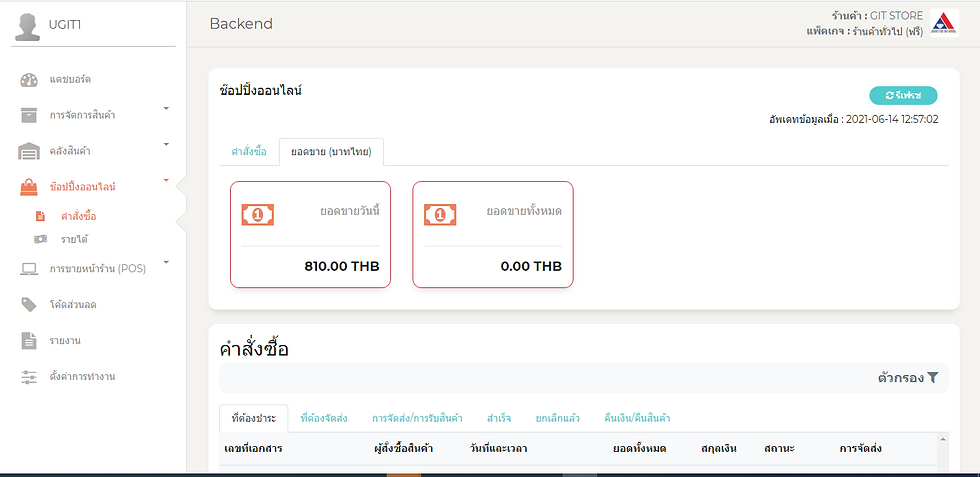Image resolution: width=980 pixels, height=477 pixels.
Task: Click the banknote icon on today's sales card
Action: [x=258, y=215]
